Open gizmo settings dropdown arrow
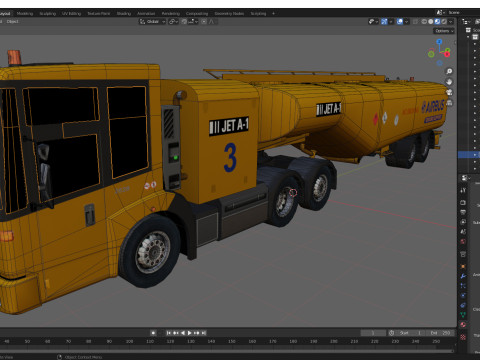The height and width of the screenshot is (360, 480). (x=391, y=21)
